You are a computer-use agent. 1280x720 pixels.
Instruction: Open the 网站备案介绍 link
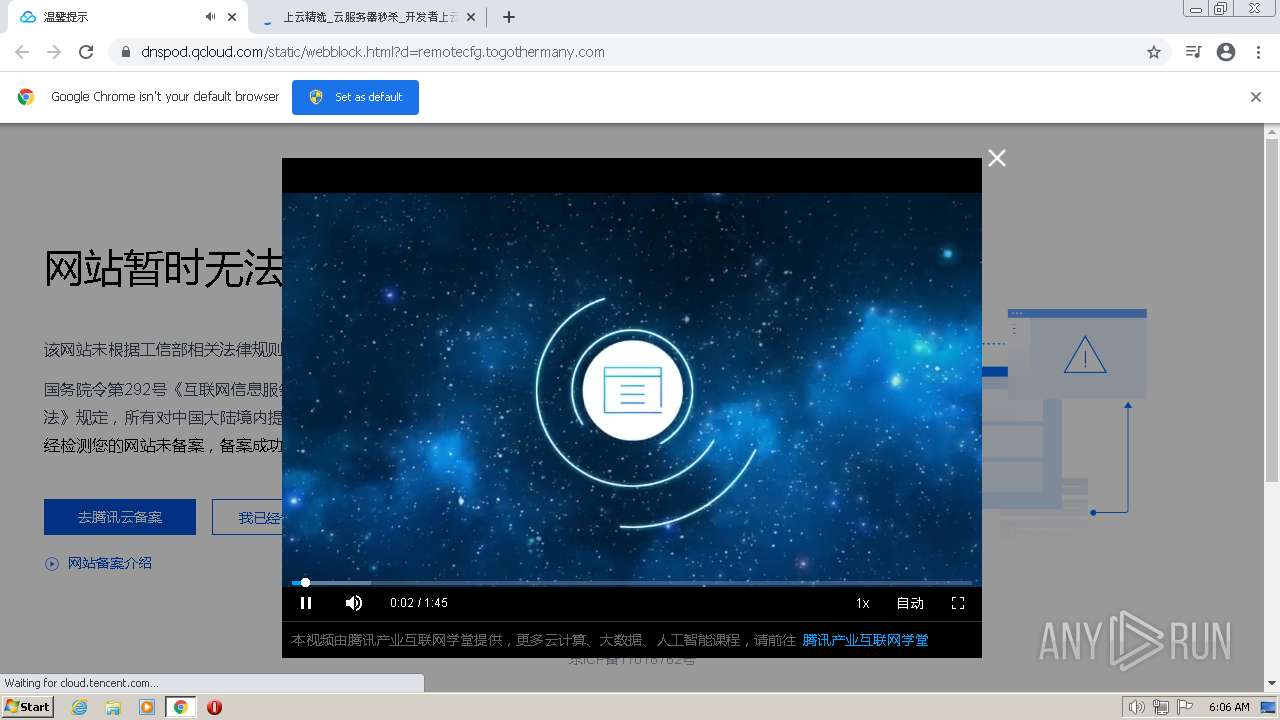(x=110, y=563)
